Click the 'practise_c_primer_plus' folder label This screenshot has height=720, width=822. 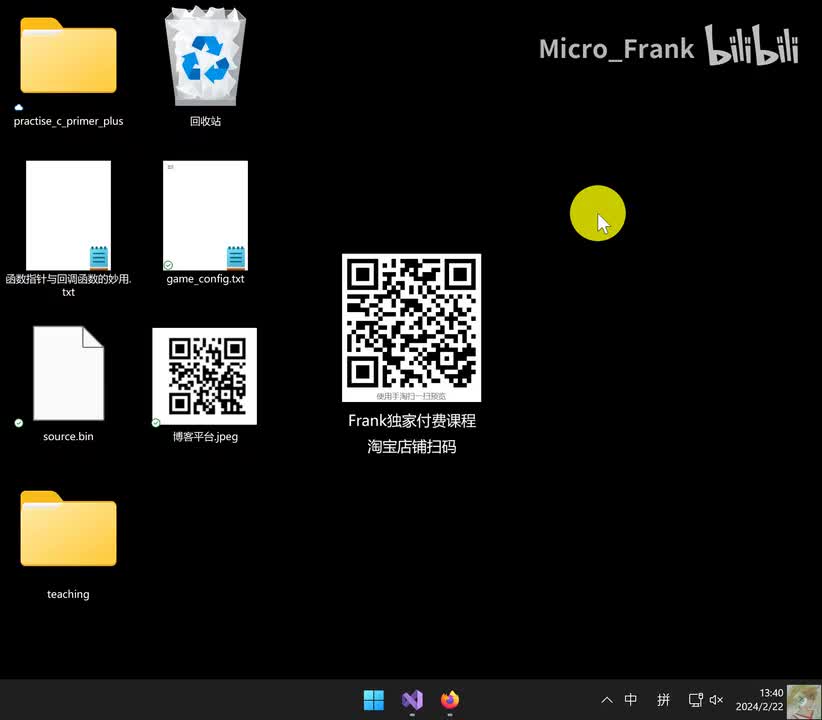(x=68, y=121)
